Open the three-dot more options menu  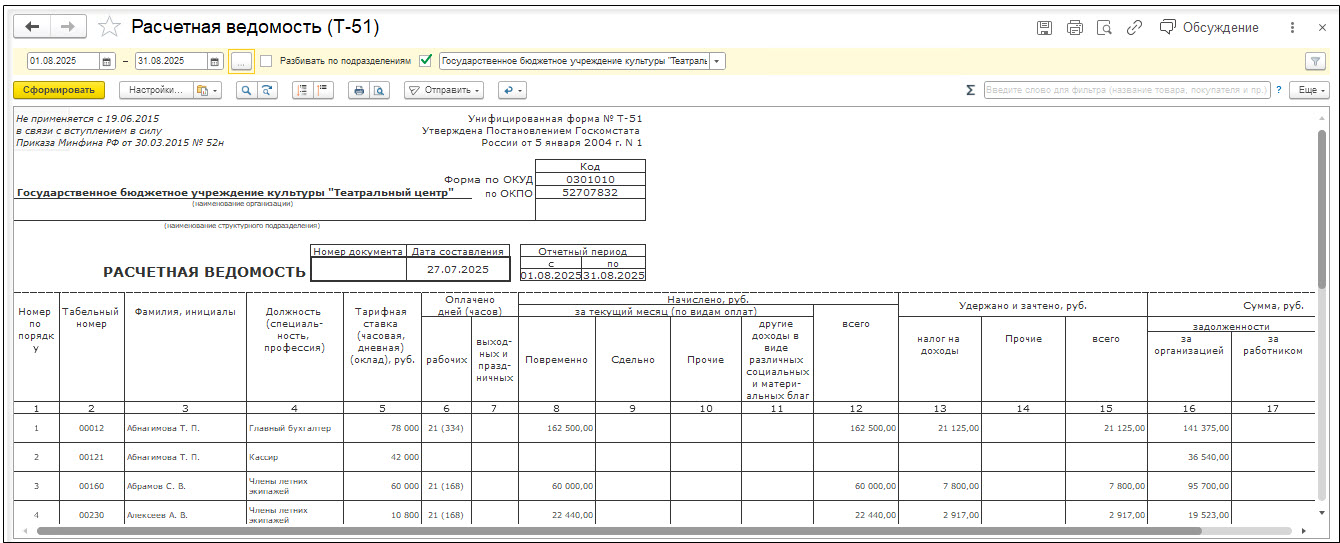coord(1293,28)
